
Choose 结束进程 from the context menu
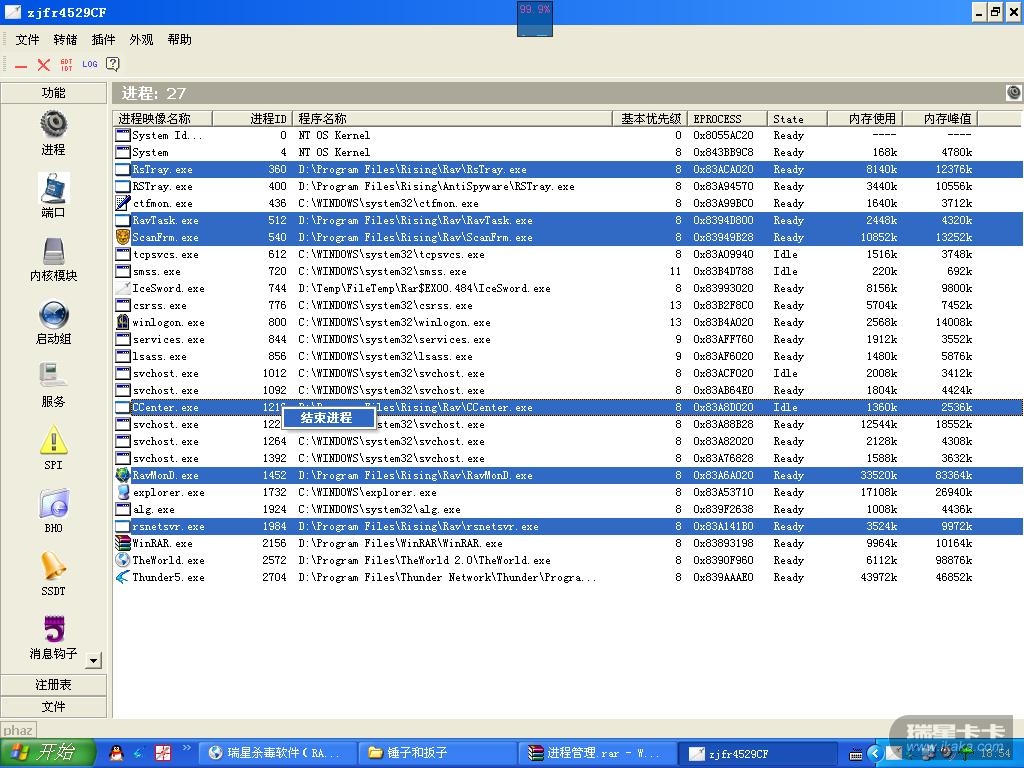click(x=327, y=418)
